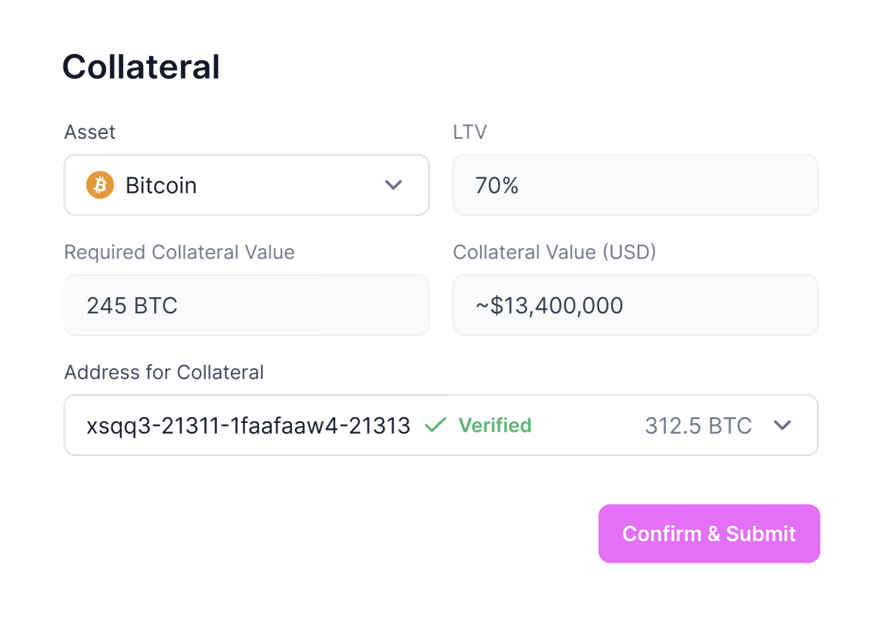This screenshot has height=618, width=889.
Task: Click the Required Collateral Value label
Action: (179, 252)
